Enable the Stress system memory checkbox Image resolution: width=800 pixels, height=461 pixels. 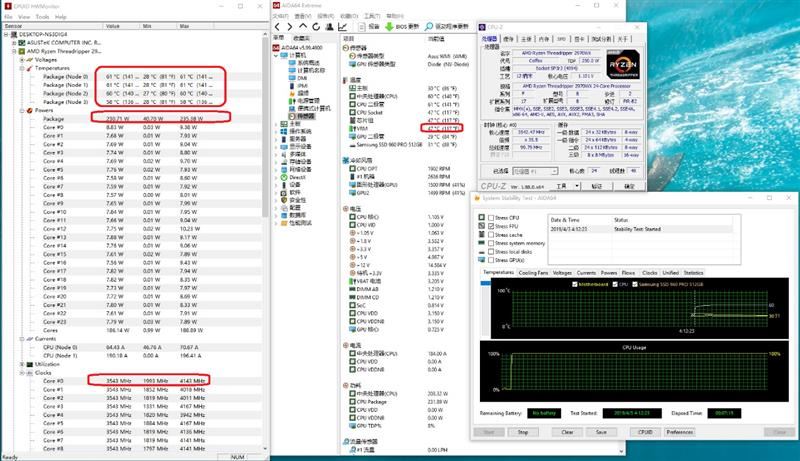[491, 244]
